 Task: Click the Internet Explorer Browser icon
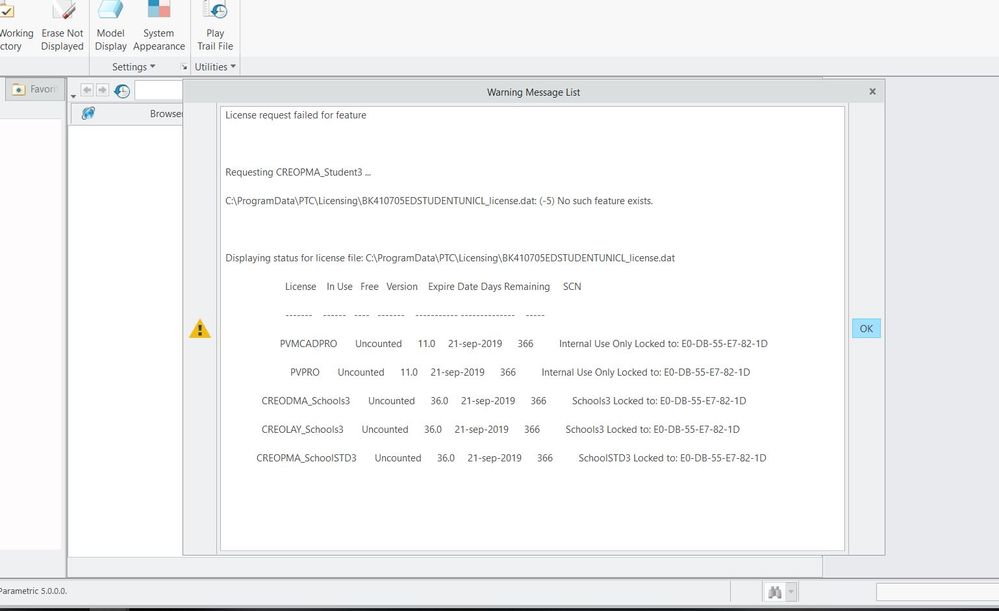tap(88, 113)
